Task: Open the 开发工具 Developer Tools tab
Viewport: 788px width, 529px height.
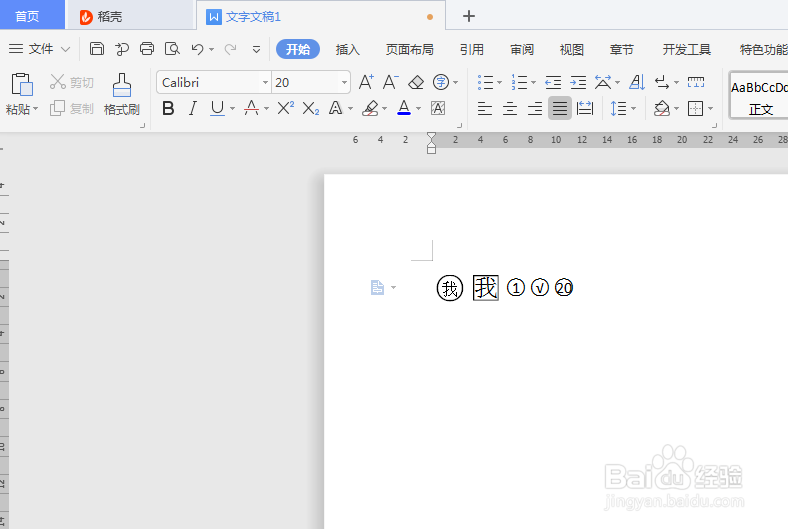Action: click(x=686, y=49)
